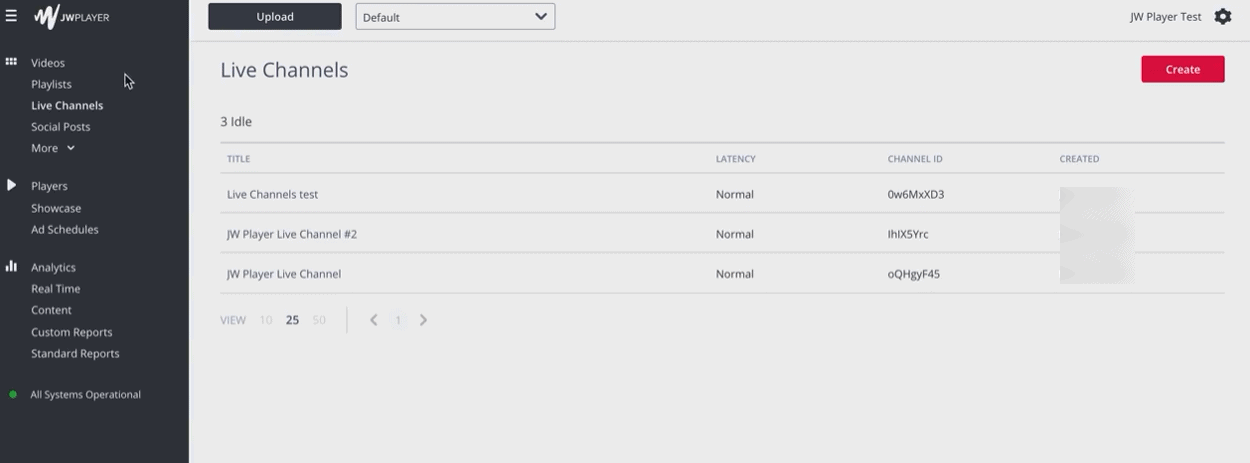Open Custom Reports
This screenshot has width=1250, height=463.
72,332
